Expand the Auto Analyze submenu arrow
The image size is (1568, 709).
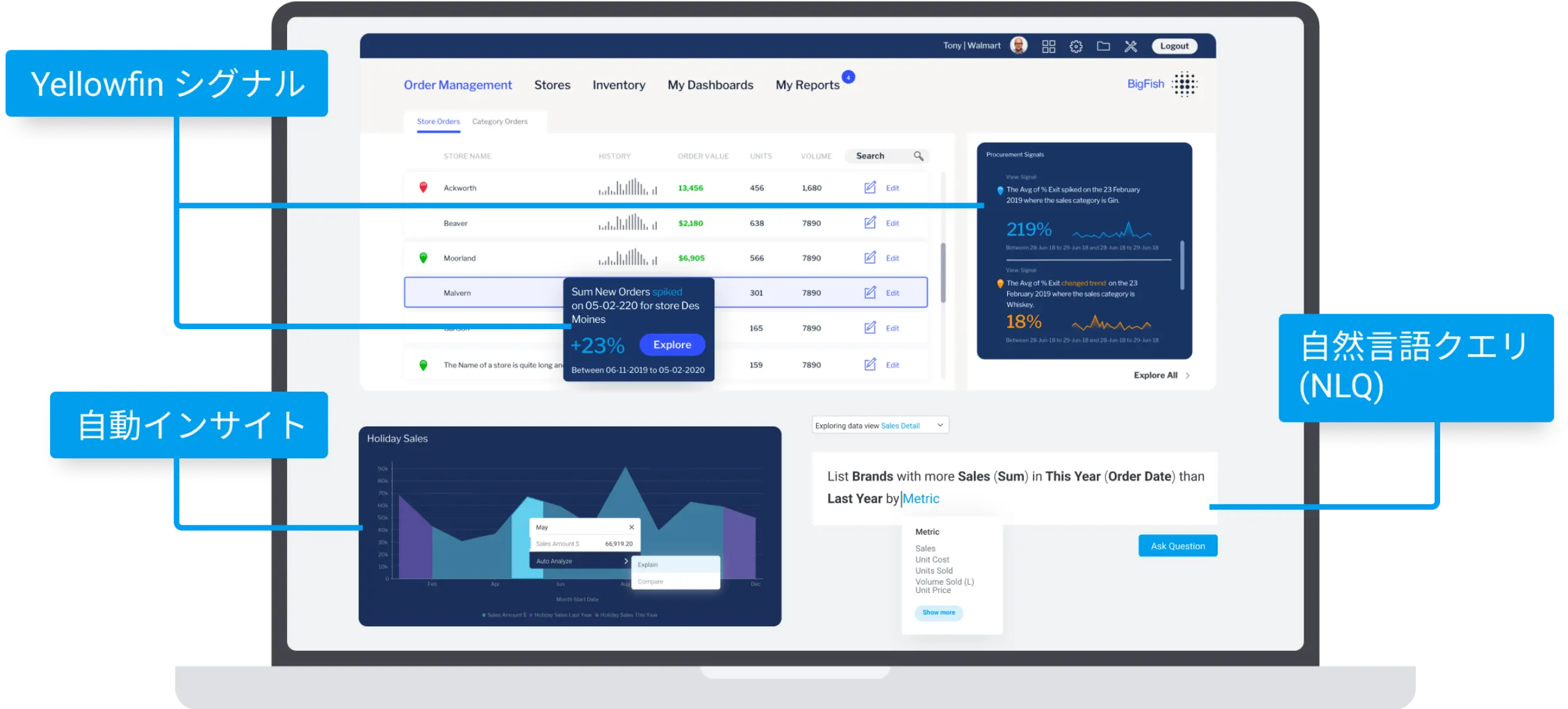[x=625, y=561]
